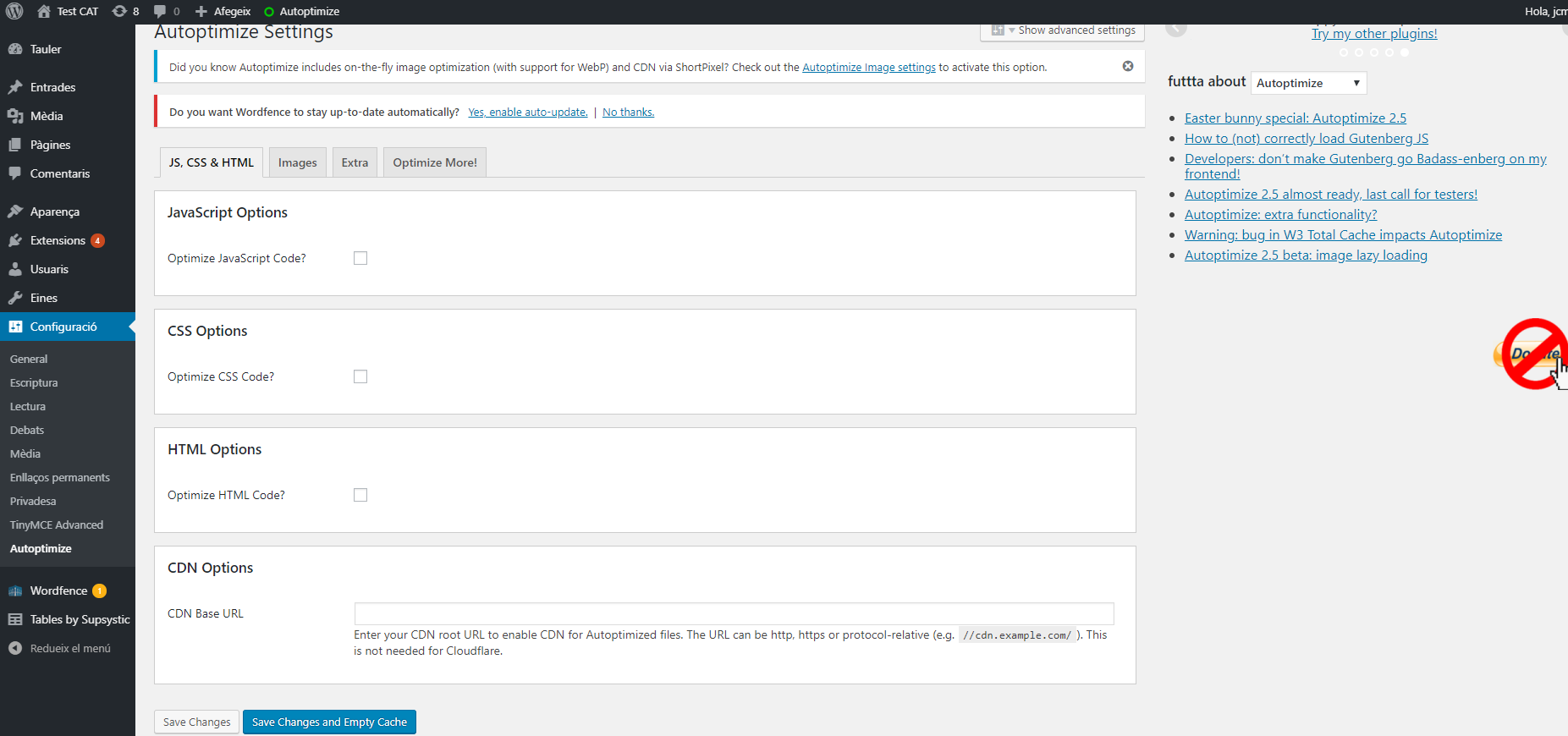The width and height of the screenshot is (1568, 736).
Task: Click Save Changes button
Action: [196, 722]
